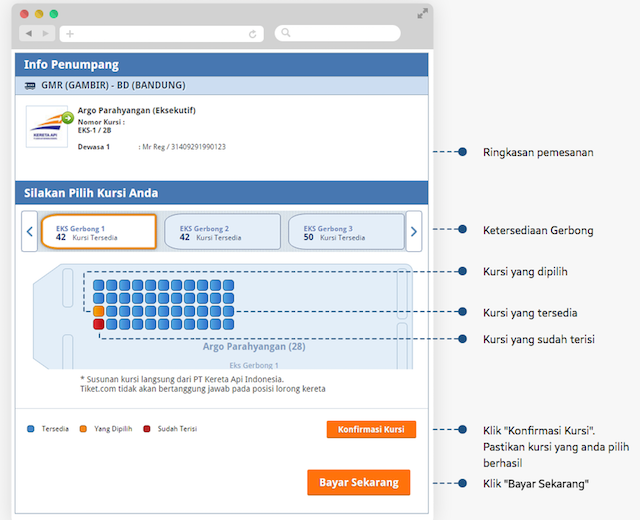The width and height of the screenshot is (640, 520).
Task: Click into the browser search field
Action: pos(338,33)
